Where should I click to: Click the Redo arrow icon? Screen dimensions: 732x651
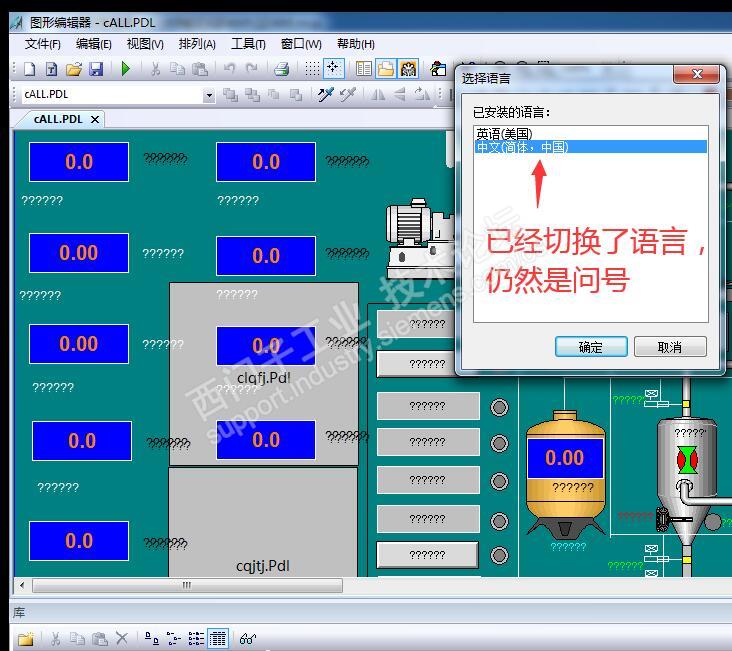pos(252,69)
